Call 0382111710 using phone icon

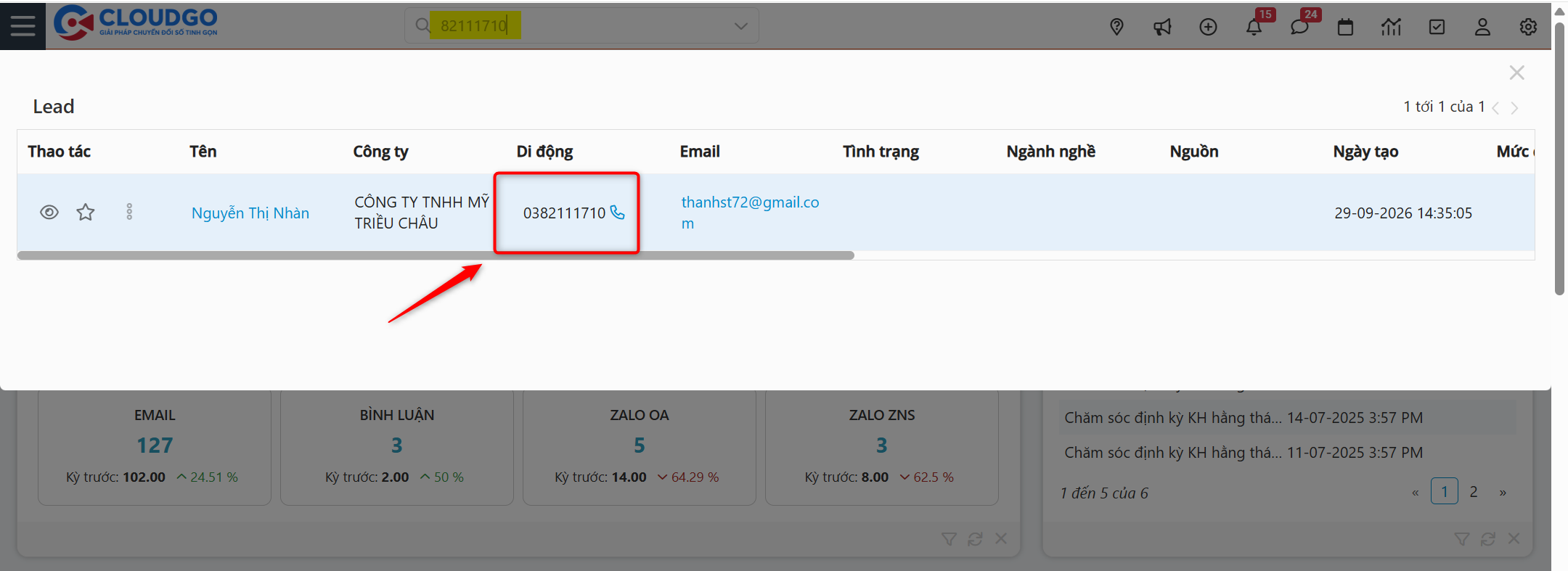click(617, 213)
